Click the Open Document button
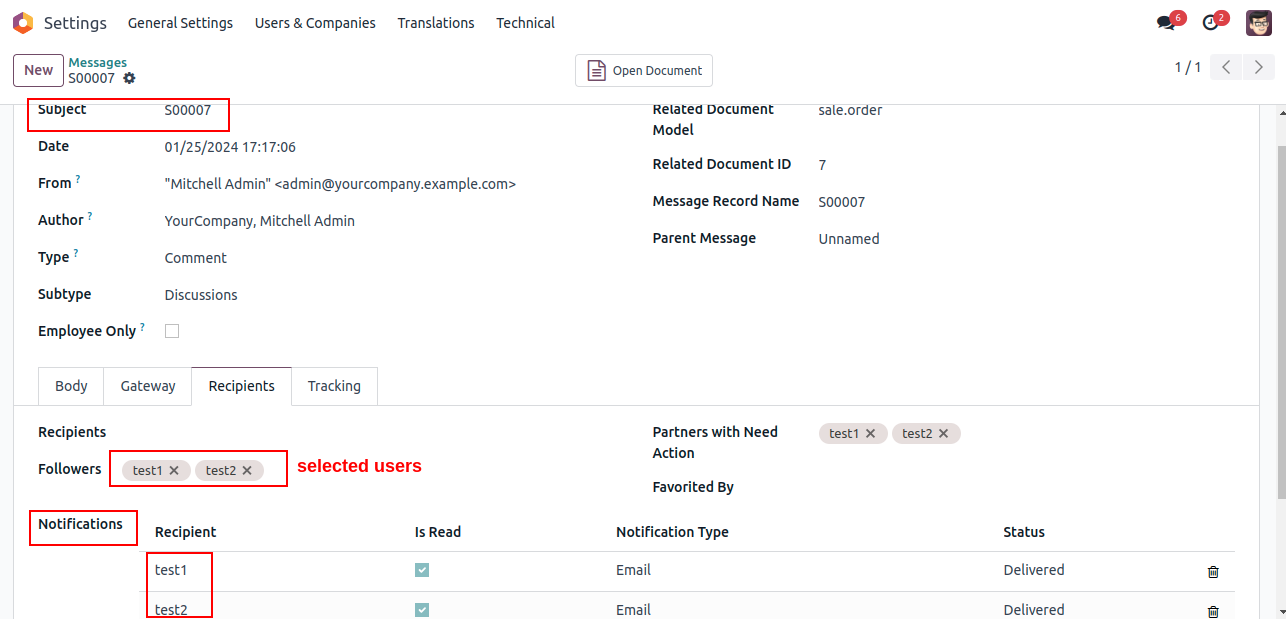Image resolution: width=1286 pixels, height=619 pixels. click(x=644, y=70)
